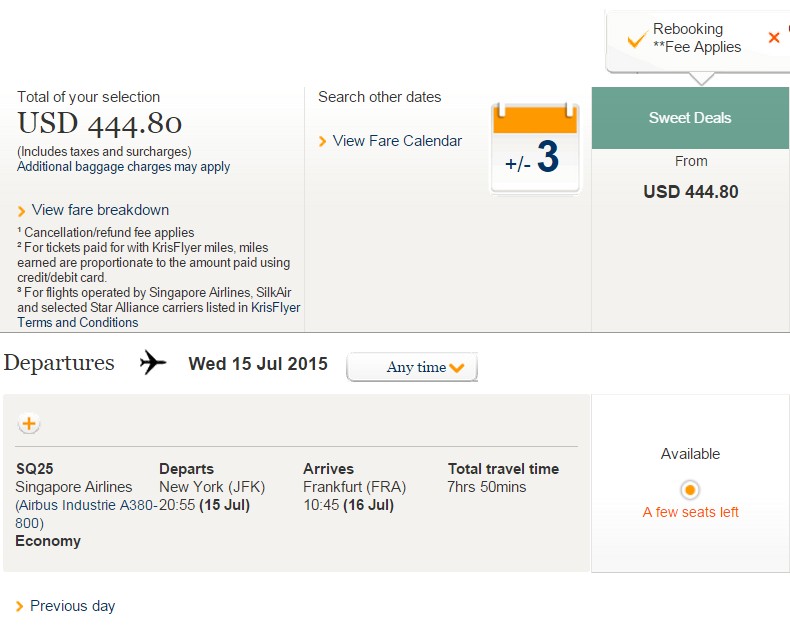
Task: Click the USD 444.80 Sweet Deals price
Action: coord(691,192)
